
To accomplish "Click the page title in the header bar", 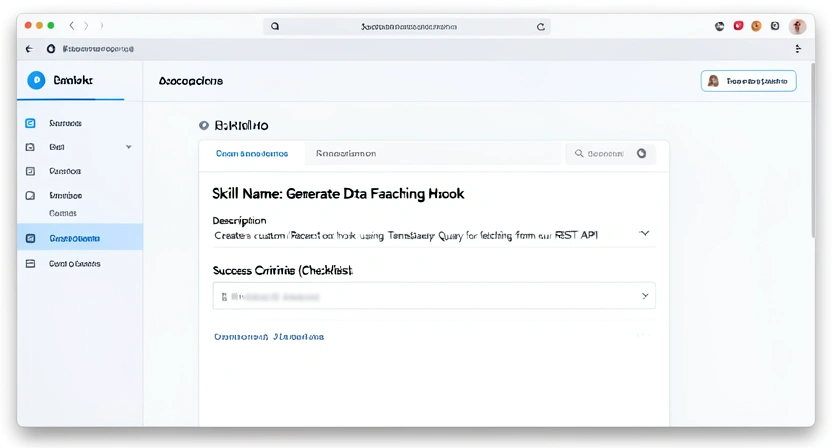I will (x=190, y=81).
